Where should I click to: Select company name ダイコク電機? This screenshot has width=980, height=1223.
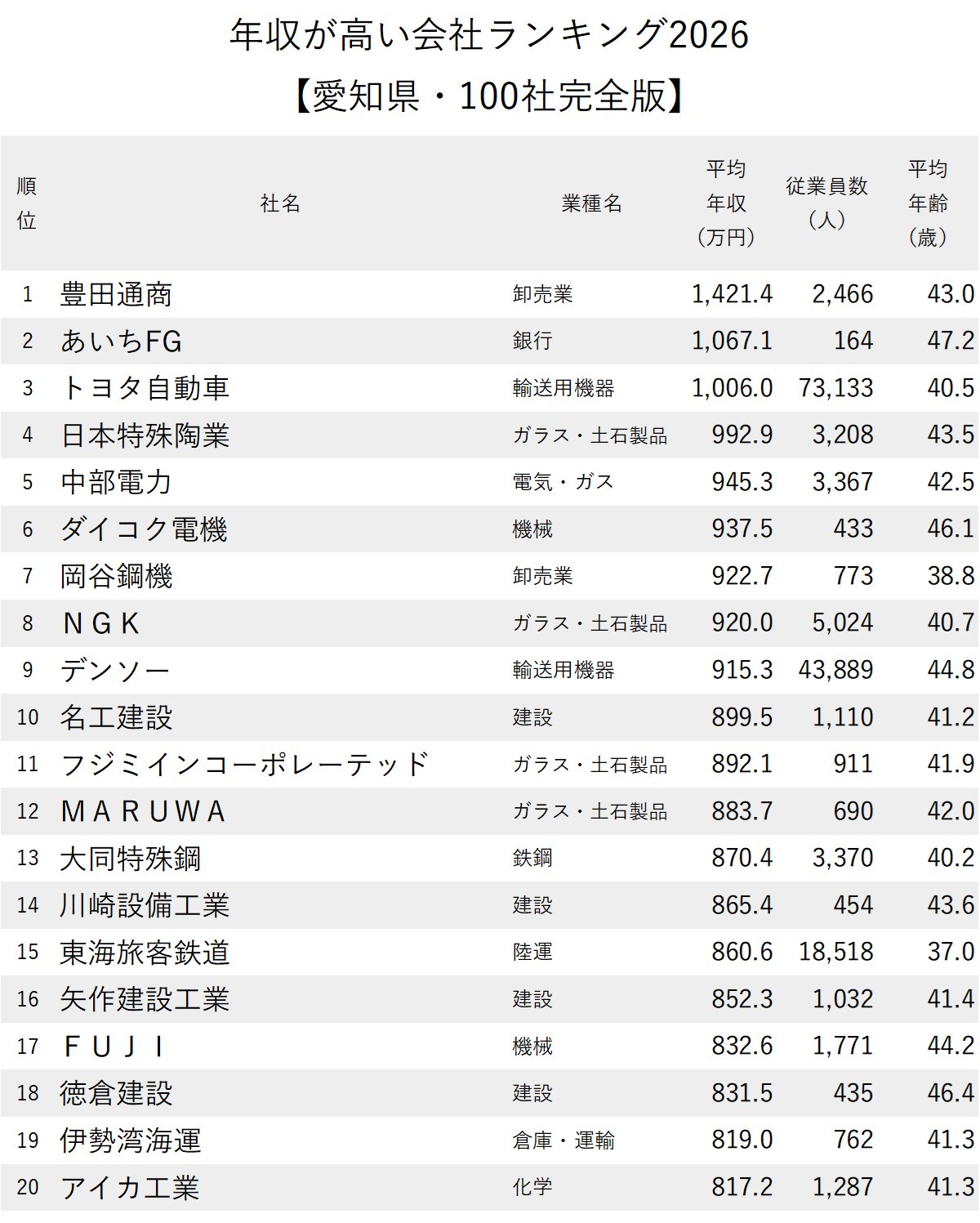[144, 529]
